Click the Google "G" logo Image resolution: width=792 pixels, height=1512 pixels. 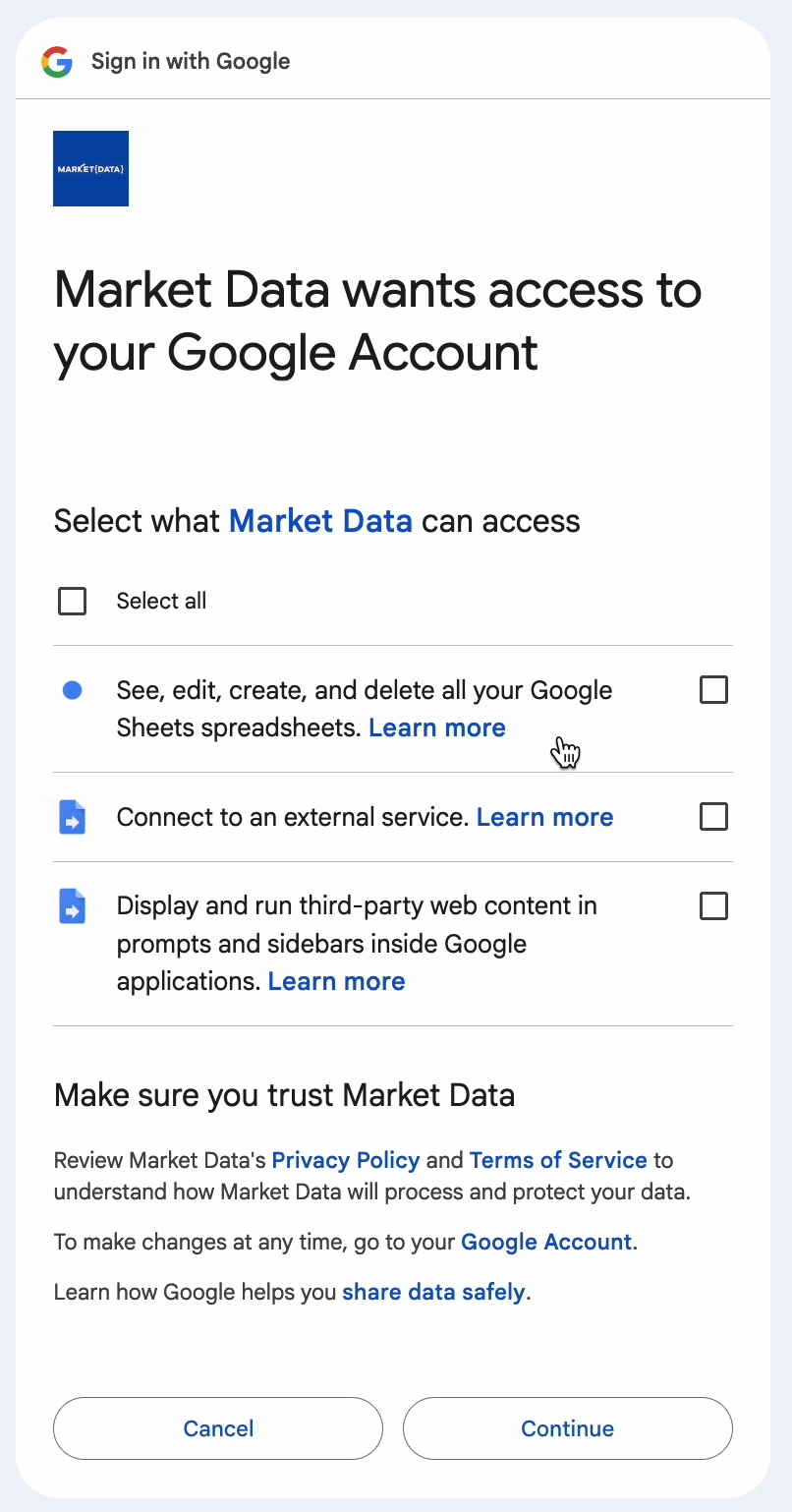click(x=58, y=61)
